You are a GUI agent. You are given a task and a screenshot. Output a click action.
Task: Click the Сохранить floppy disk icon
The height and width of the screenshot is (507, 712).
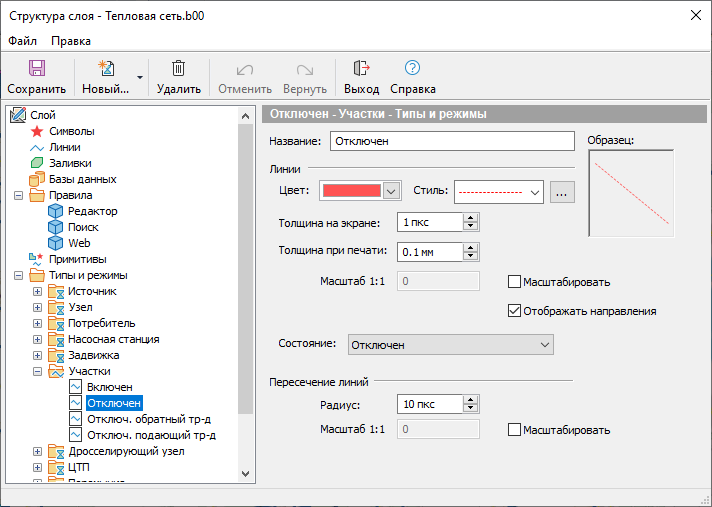click(36, 69)
